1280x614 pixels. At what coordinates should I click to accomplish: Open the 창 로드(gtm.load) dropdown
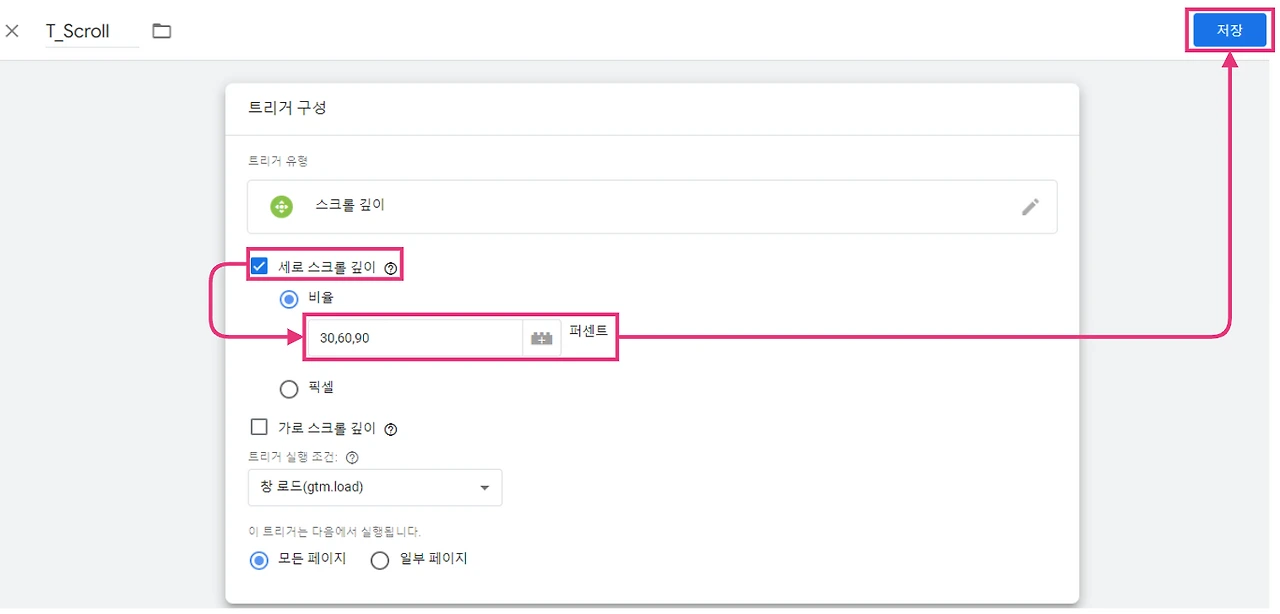click(374, 487)
